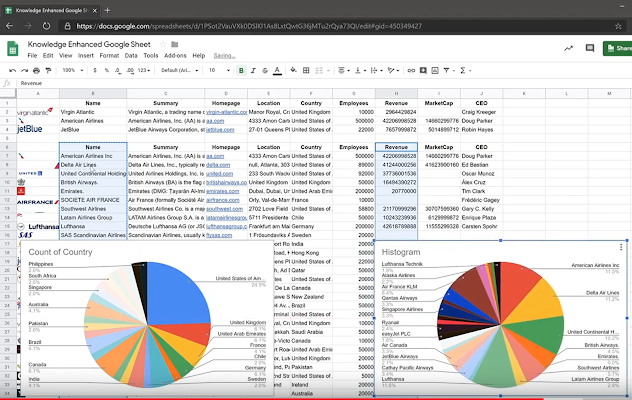Open the Histogram chart three-dot menu
This screenshot has width=632, height=400.
[621, 247]
